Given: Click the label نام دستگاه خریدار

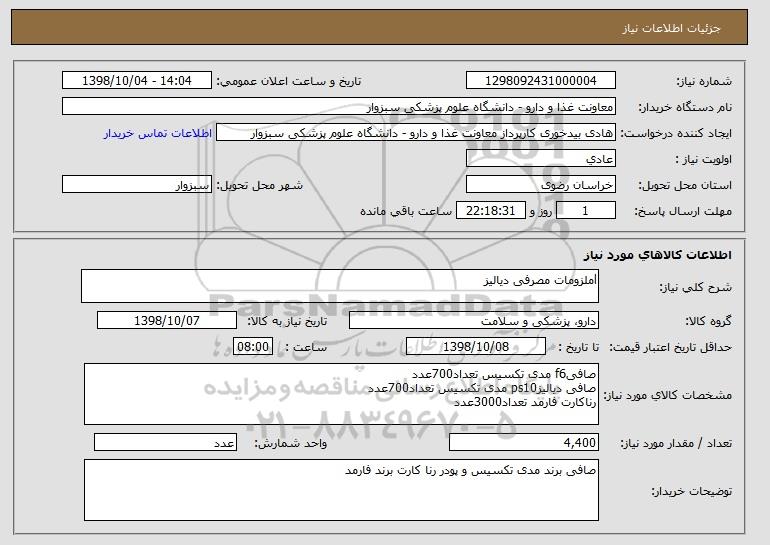Looking at the screenshot, I should tap(685, 107).
